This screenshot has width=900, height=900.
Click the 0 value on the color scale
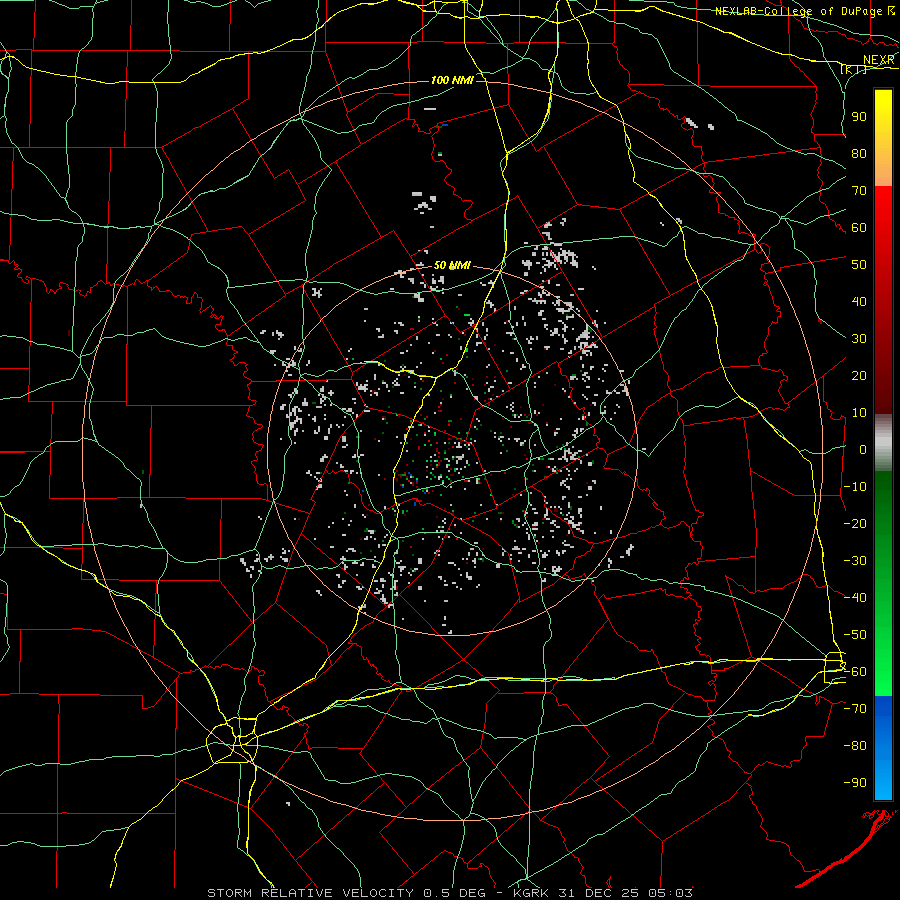(863, 449)
